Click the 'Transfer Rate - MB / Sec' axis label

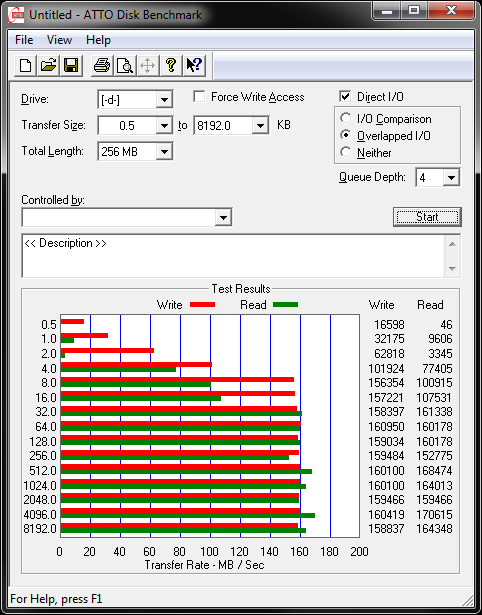point(204,565)
